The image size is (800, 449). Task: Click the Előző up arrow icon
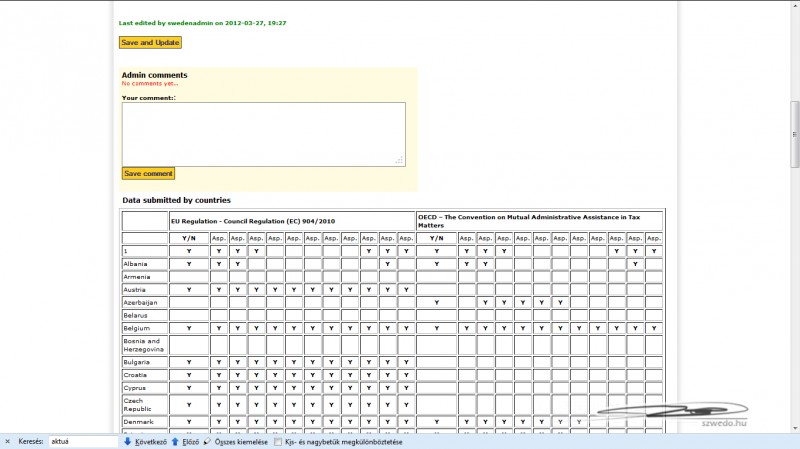tap(175, 441)
